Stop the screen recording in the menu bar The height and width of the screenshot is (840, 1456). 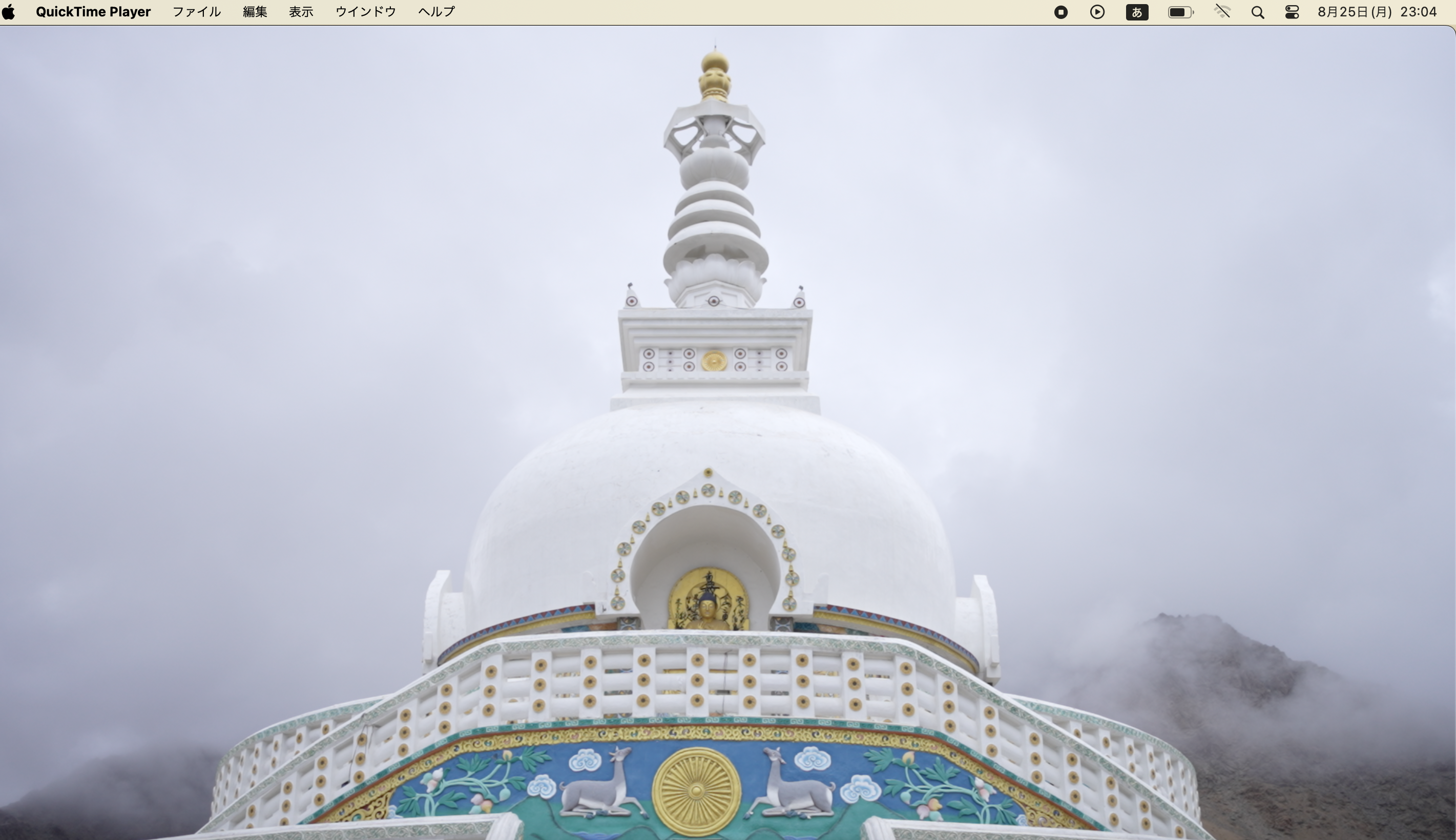point(1060,12)
